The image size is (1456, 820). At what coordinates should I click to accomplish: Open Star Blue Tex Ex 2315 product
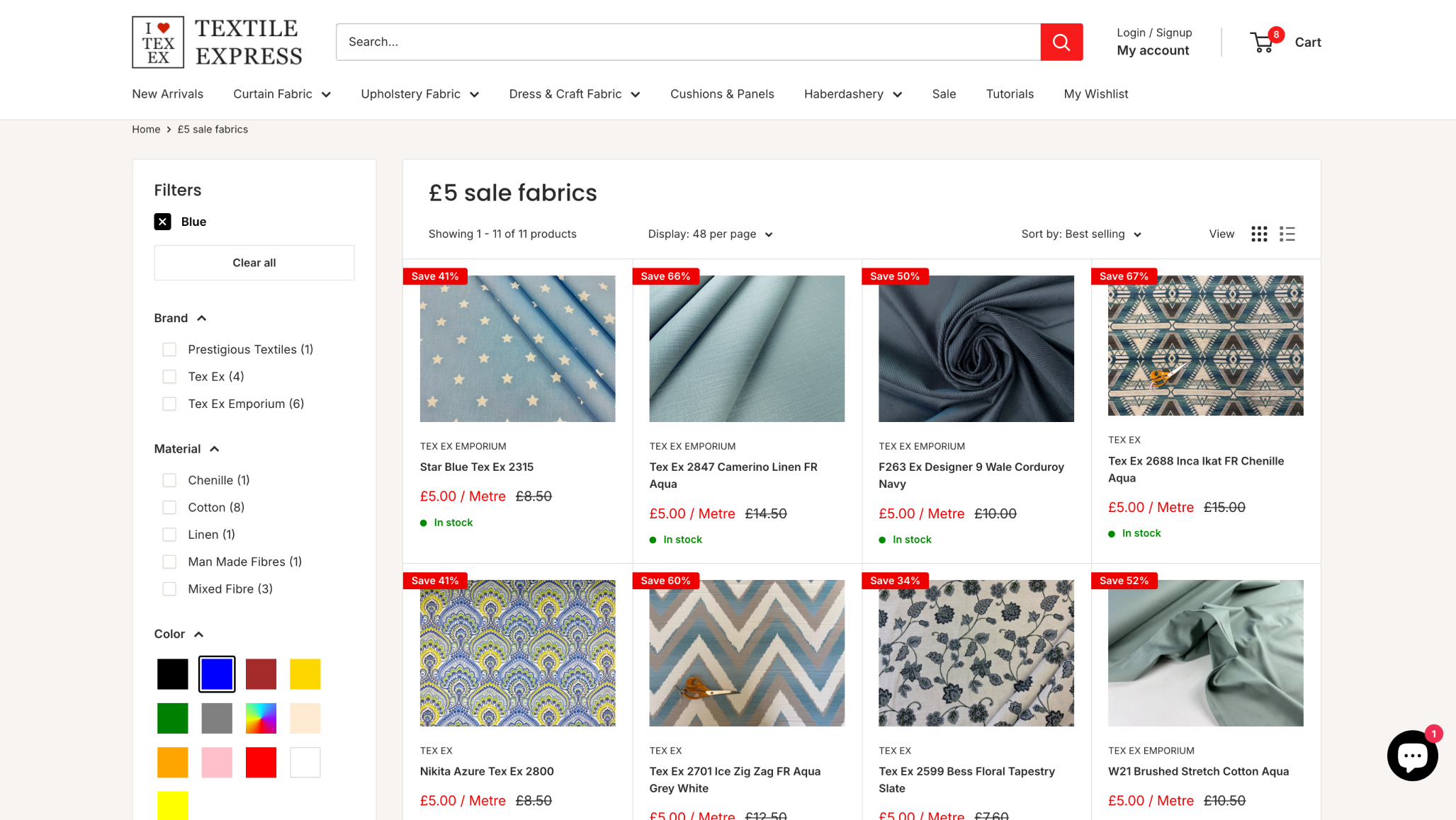click(477, 467)
